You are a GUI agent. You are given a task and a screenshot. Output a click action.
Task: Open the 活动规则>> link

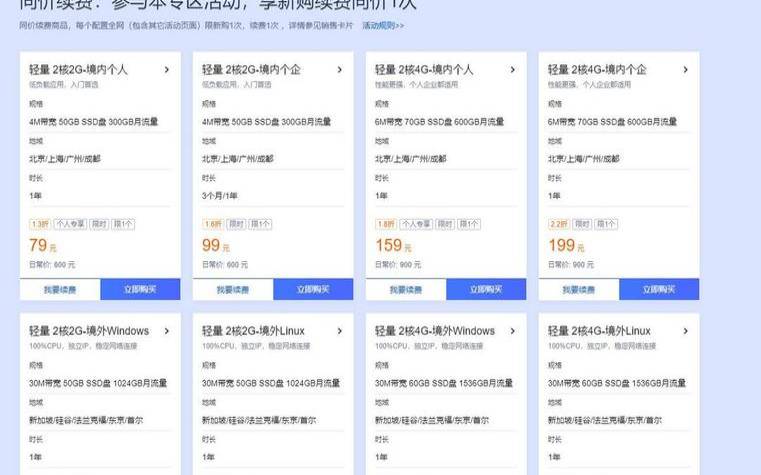click(x=382, y=24)
